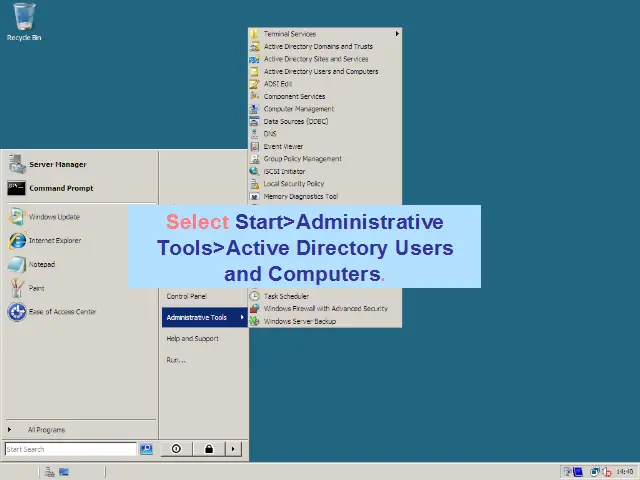Click the power button in the Start menu
This screenshot has width=640, height=480.
point(176,449)
